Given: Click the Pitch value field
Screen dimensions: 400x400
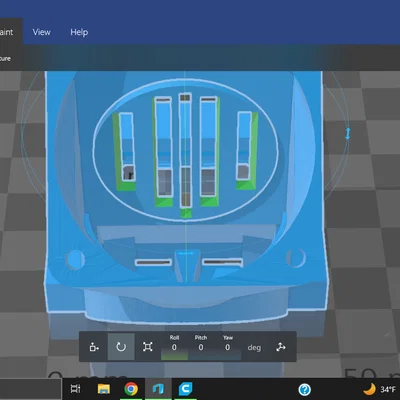Looking at the screenshot, I should pyautogui.click(x=201, y=347).
